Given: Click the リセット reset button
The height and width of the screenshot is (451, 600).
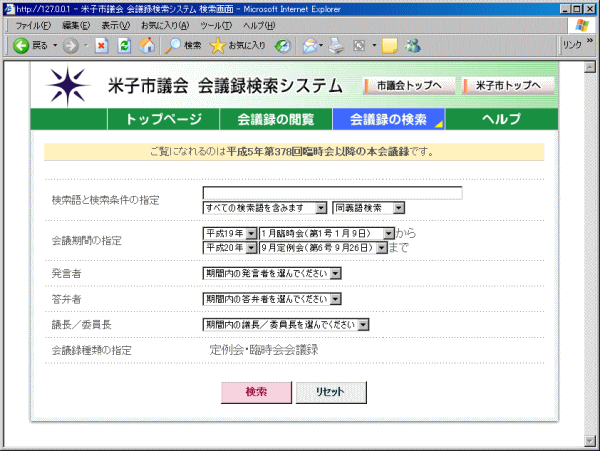Looking at the screenshot, I should 331,392.
